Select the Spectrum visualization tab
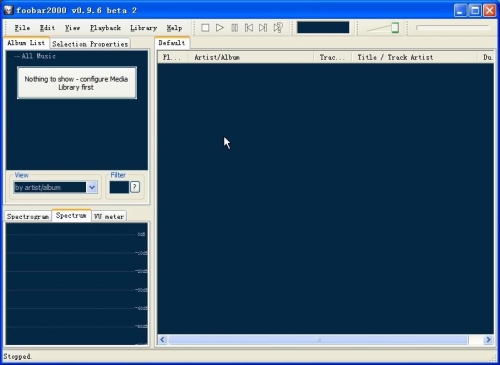500x365 pixels. (x=71, y=215)
